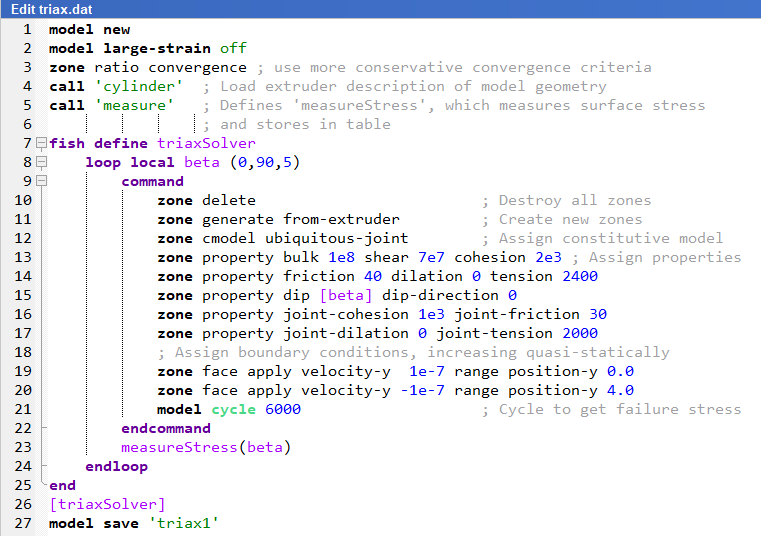Place cursor on 'model new' text
Screen dimensions: 761x536
point(89,30)
